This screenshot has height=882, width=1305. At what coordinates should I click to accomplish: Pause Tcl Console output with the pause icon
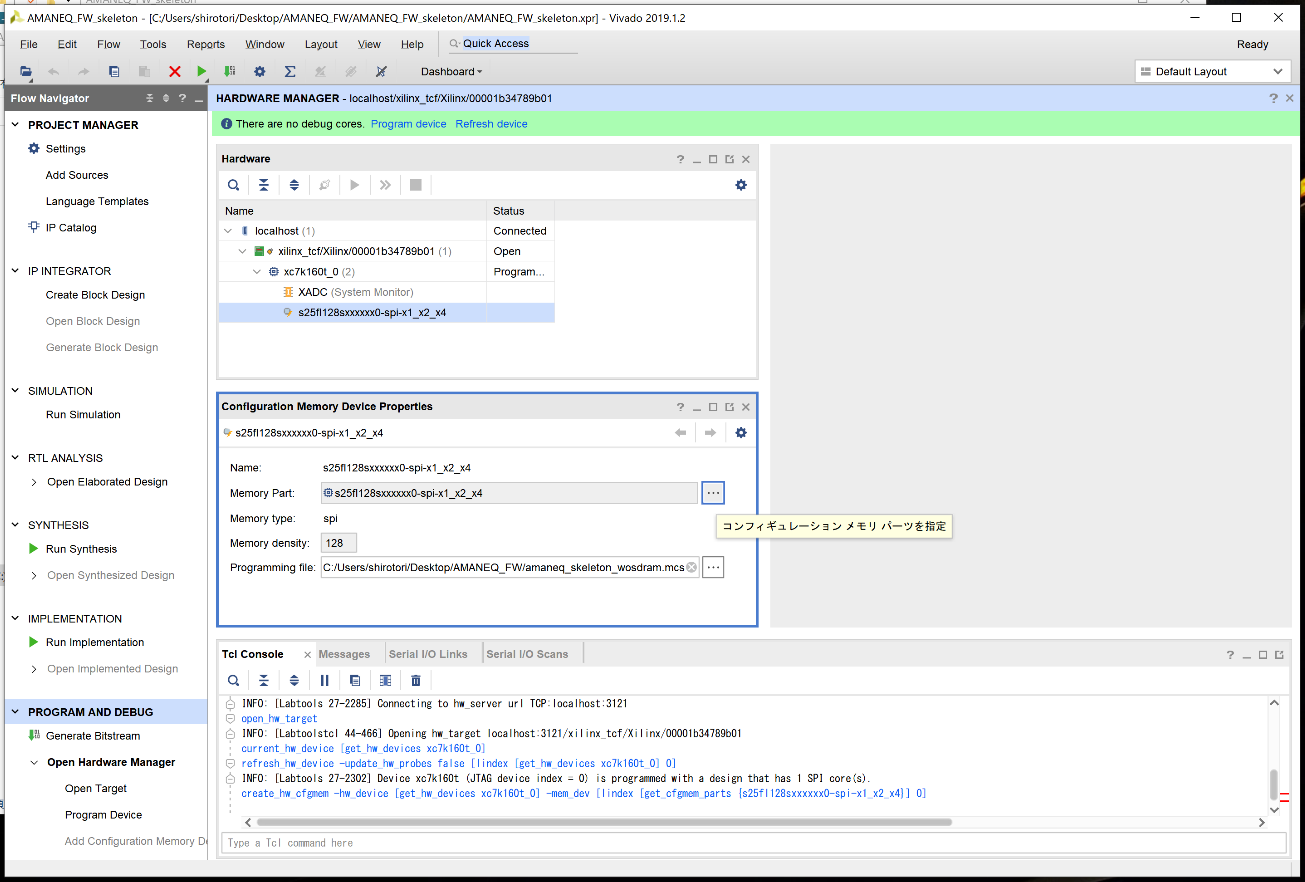325,681
